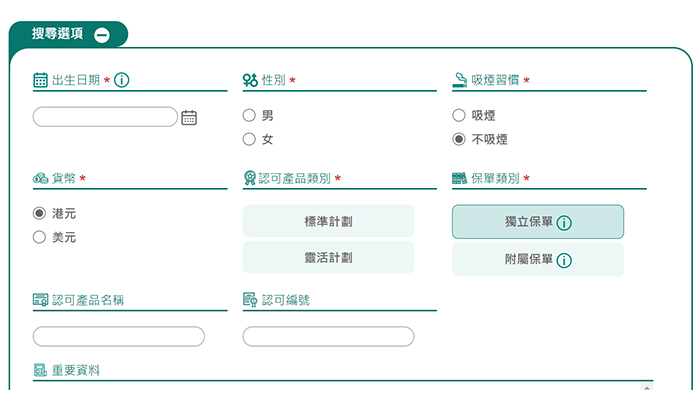
Task: Select the 附屬保單 button
Action: (x=538, y=259)
